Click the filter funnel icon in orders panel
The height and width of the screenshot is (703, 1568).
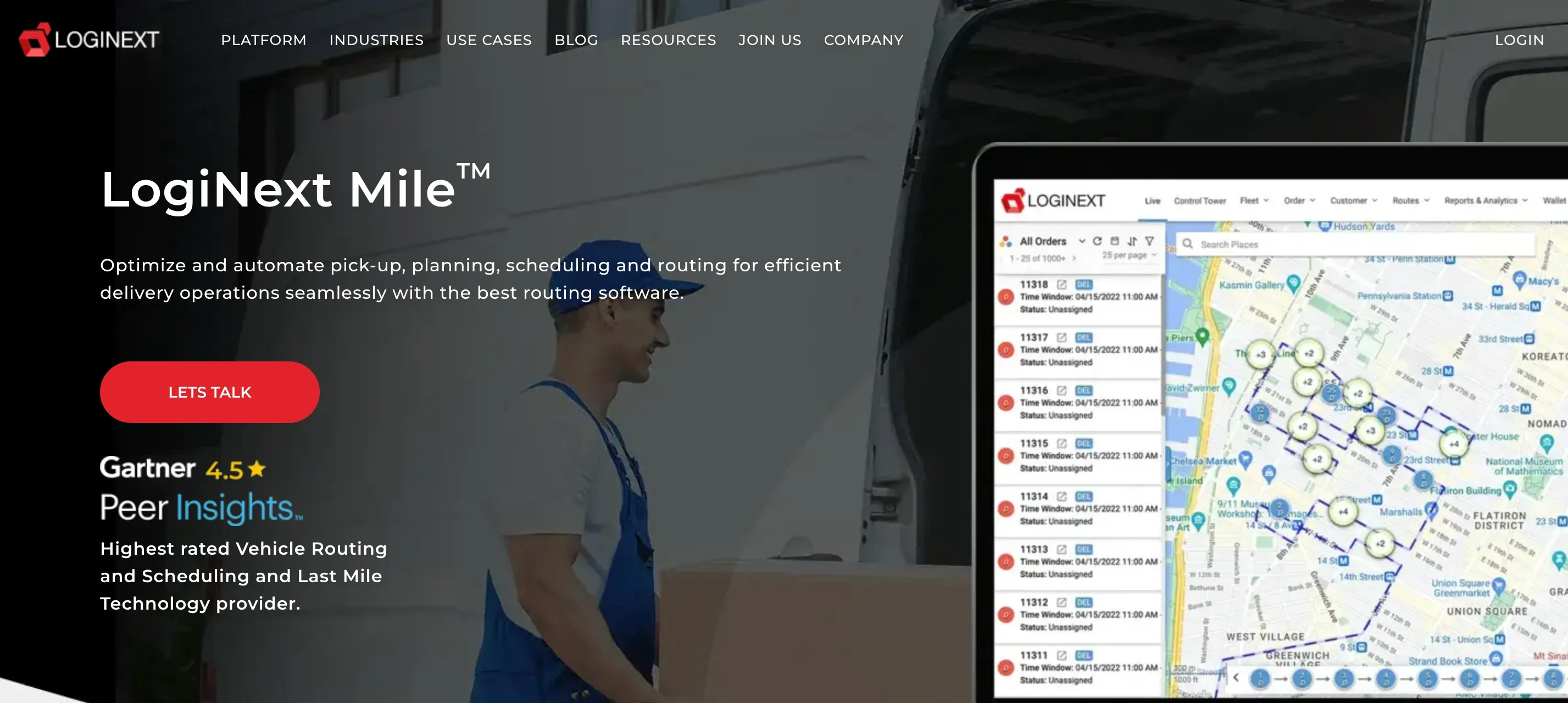click(1149, 241)
